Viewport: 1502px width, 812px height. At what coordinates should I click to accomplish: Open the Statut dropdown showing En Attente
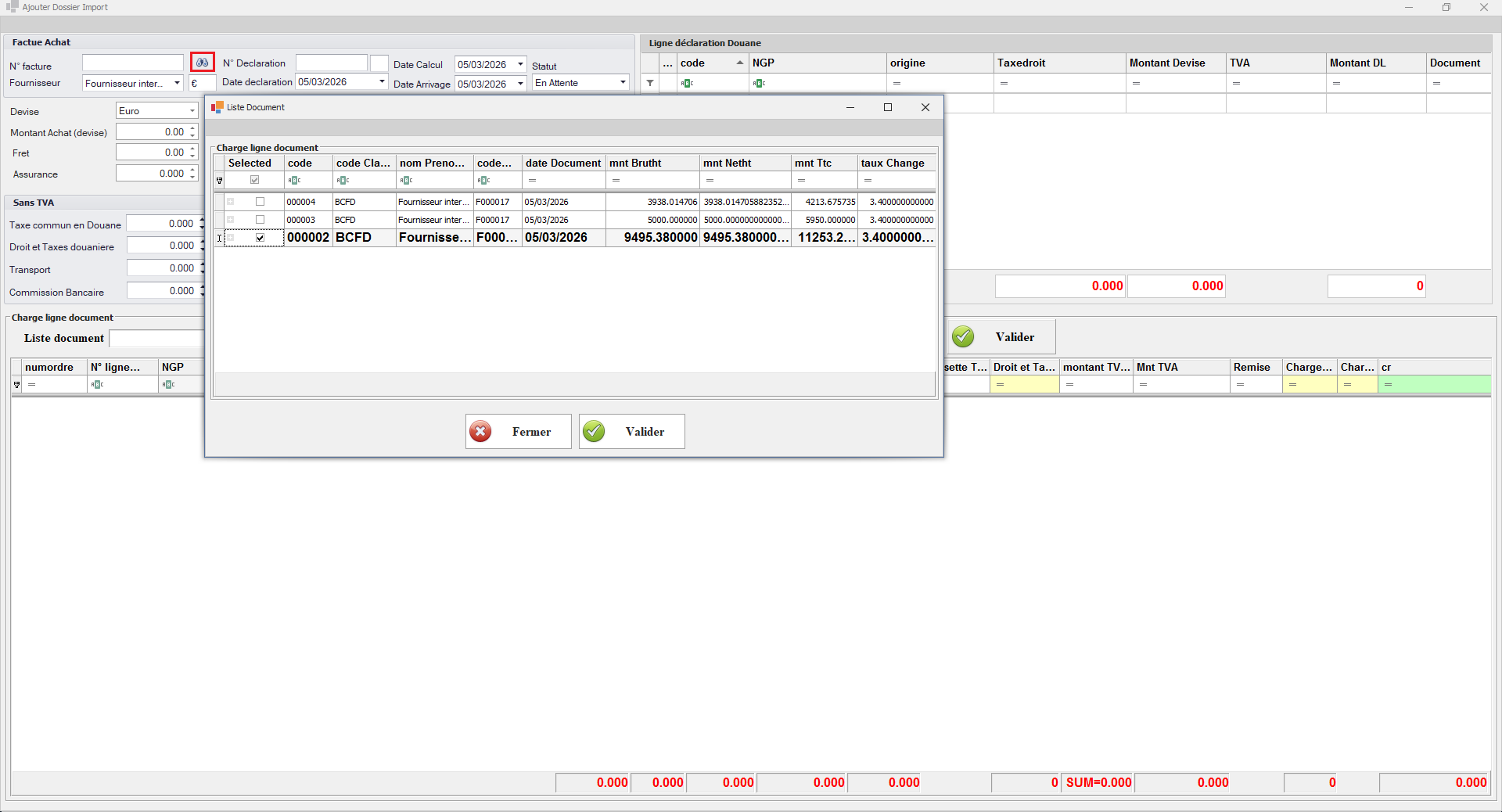tap(623, 83)
